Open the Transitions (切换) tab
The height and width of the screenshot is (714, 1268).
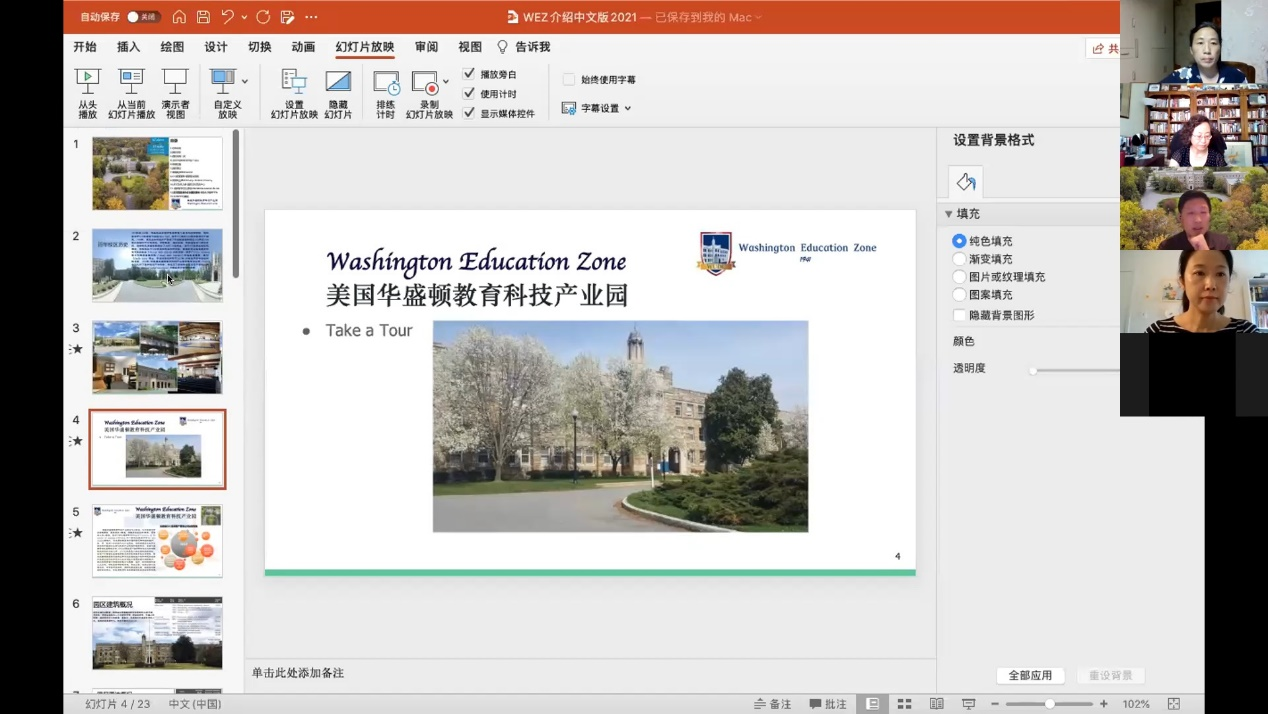(x=259, y=47)
